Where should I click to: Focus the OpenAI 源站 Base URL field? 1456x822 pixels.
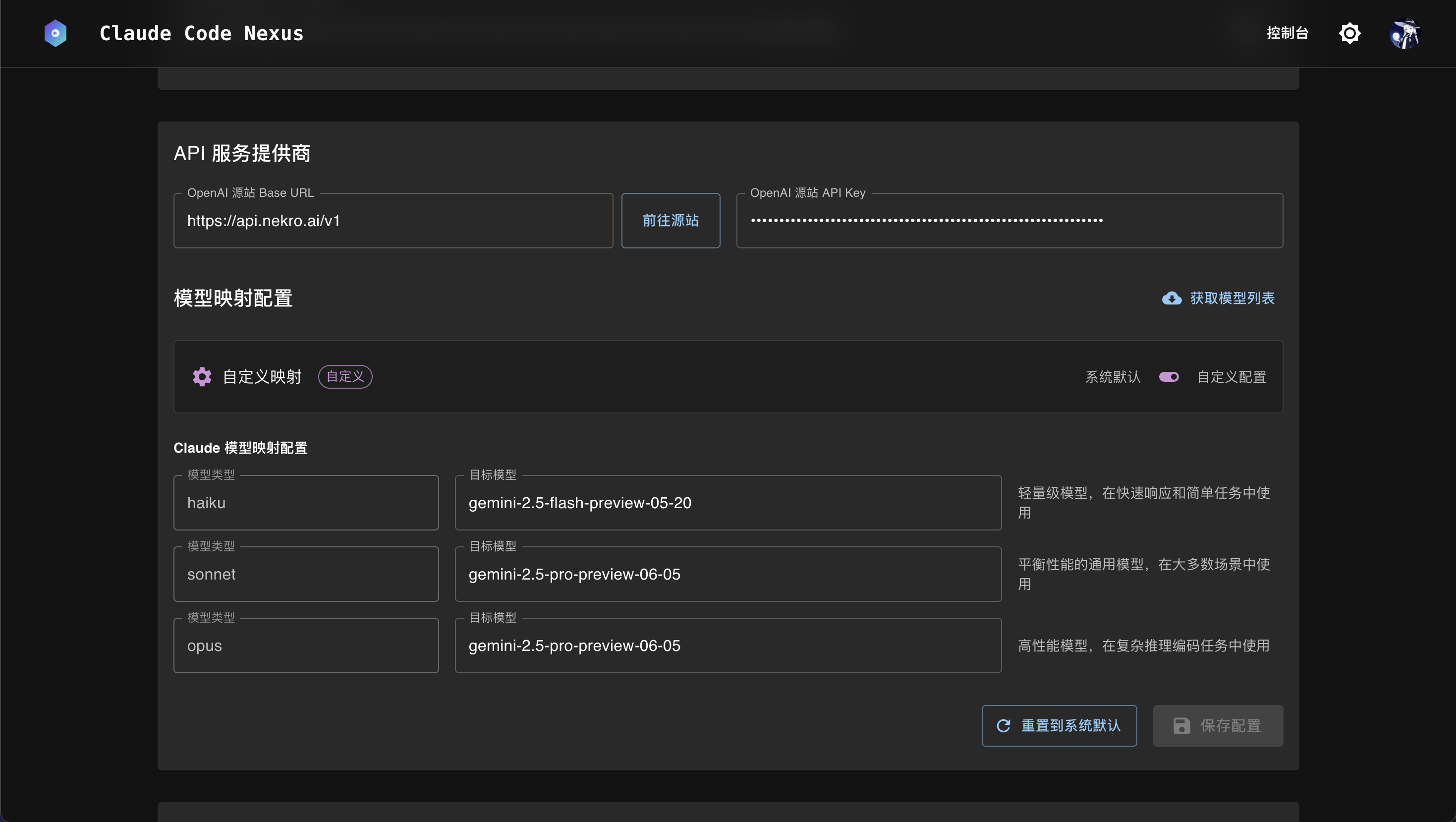pos(393,221)
